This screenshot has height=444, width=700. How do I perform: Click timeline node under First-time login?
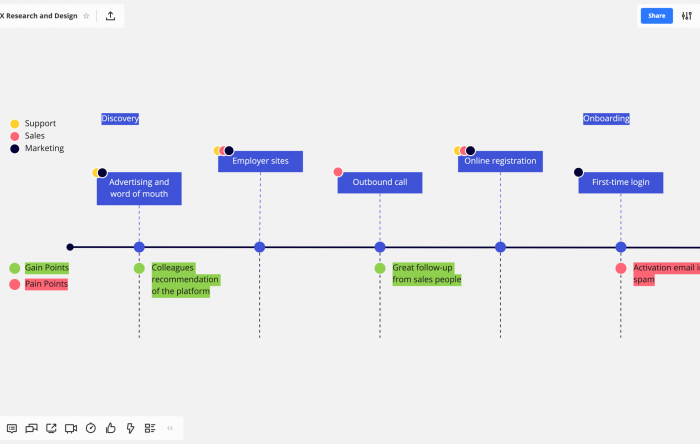621,247
